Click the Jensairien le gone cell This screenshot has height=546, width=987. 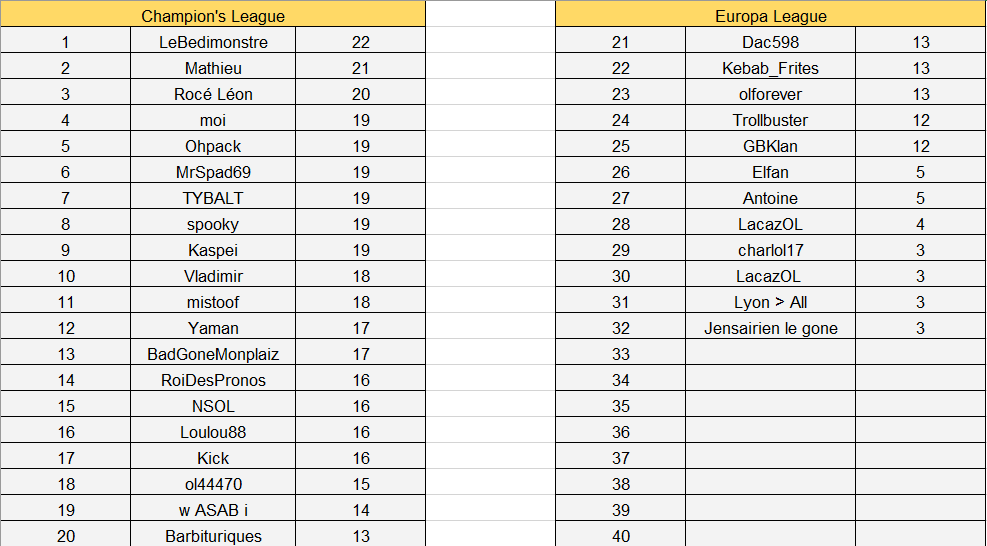point(771,328)
